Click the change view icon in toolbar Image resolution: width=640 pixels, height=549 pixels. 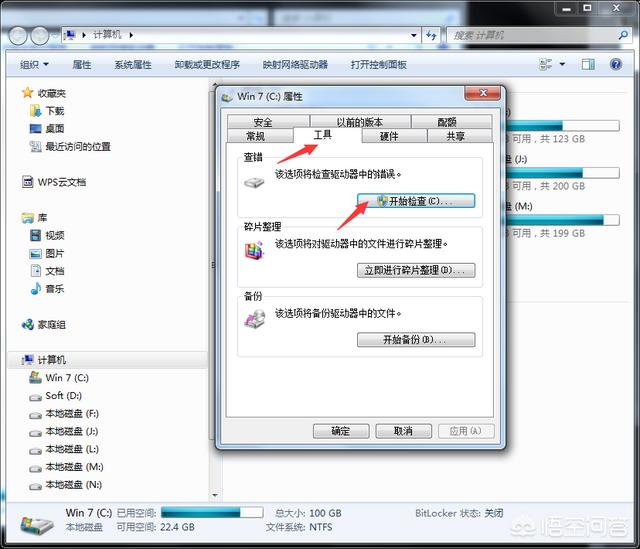(546, 64)
